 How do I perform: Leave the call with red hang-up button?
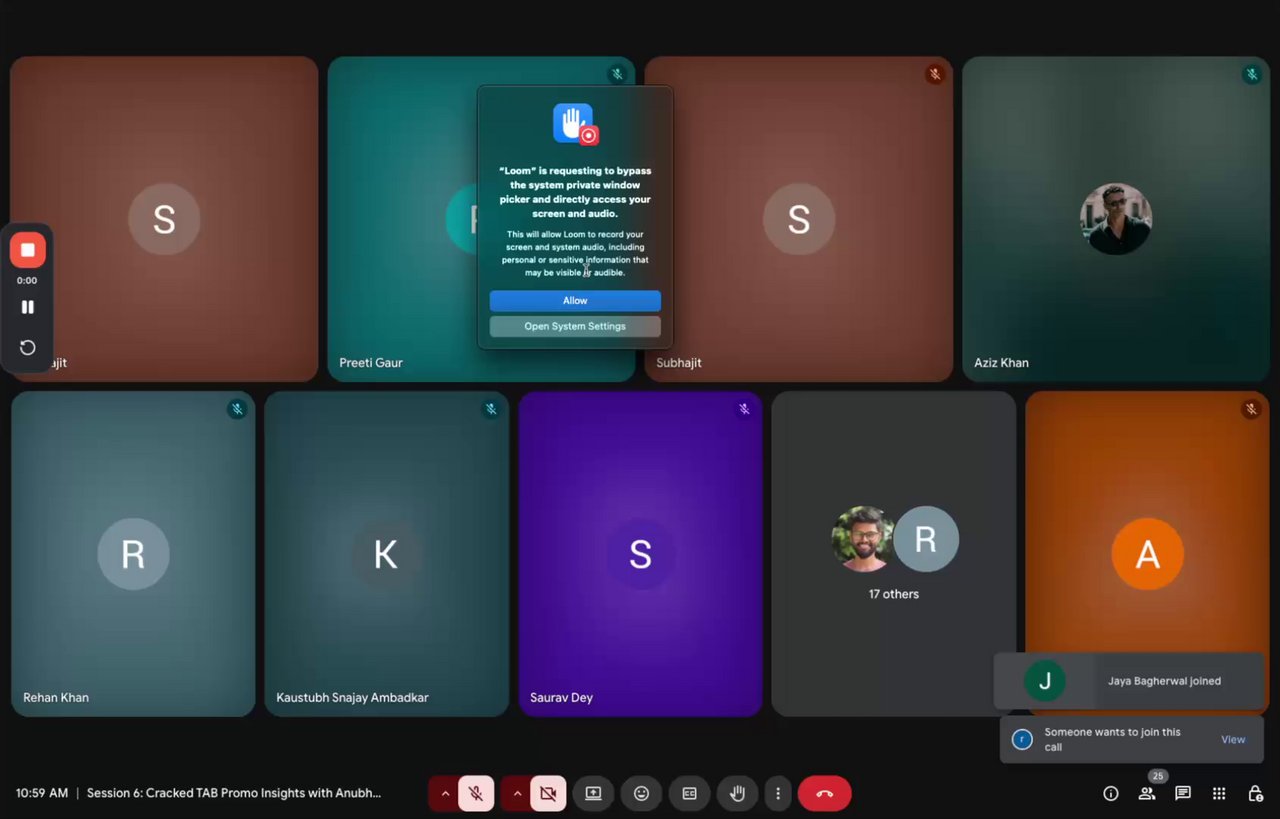point(824,793)
